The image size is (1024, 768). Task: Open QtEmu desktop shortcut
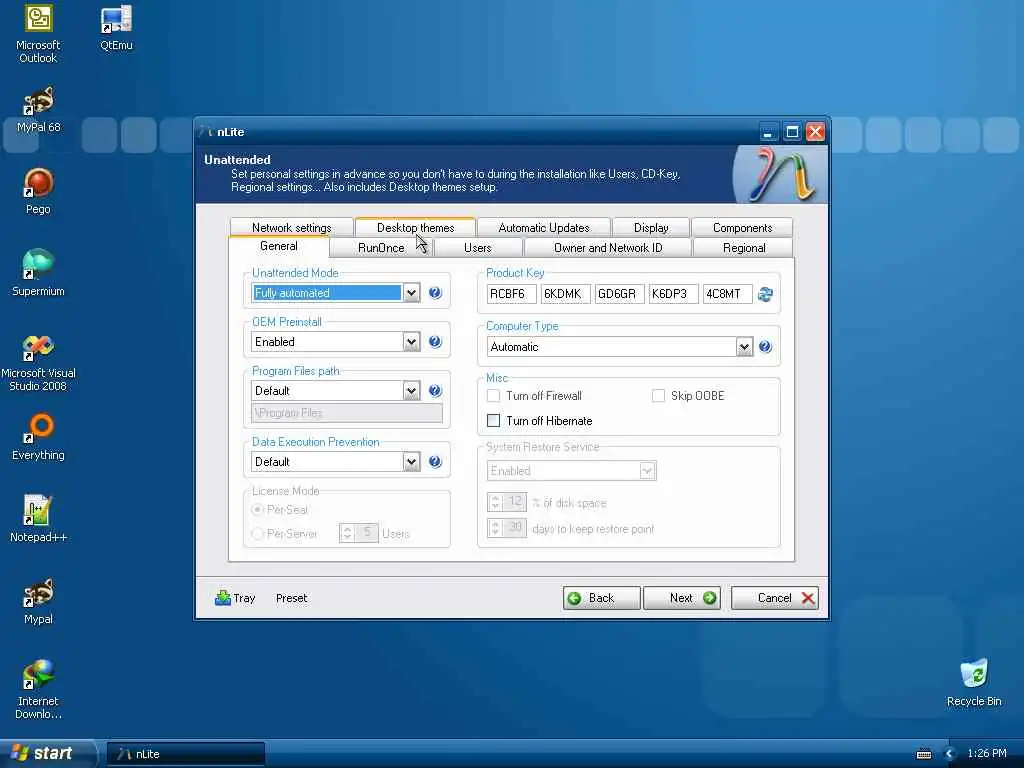116,27
